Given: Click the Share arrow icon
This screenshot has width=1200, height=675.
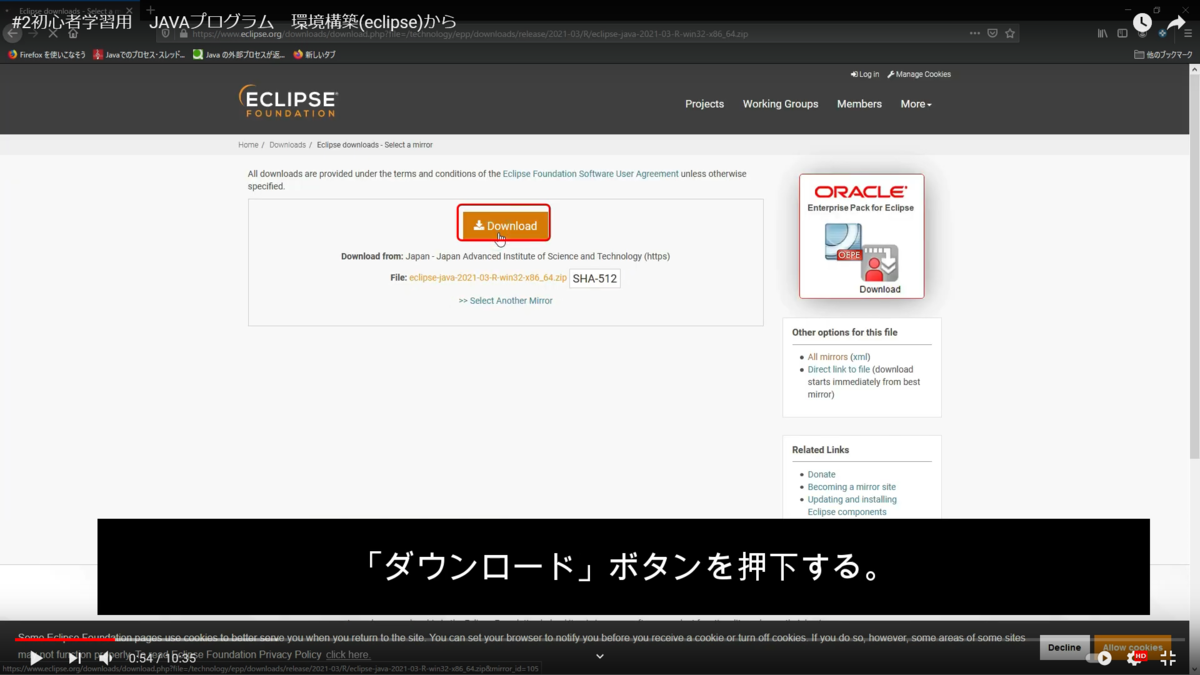Looking at the screenshot, I should (x=1176, y=22).
